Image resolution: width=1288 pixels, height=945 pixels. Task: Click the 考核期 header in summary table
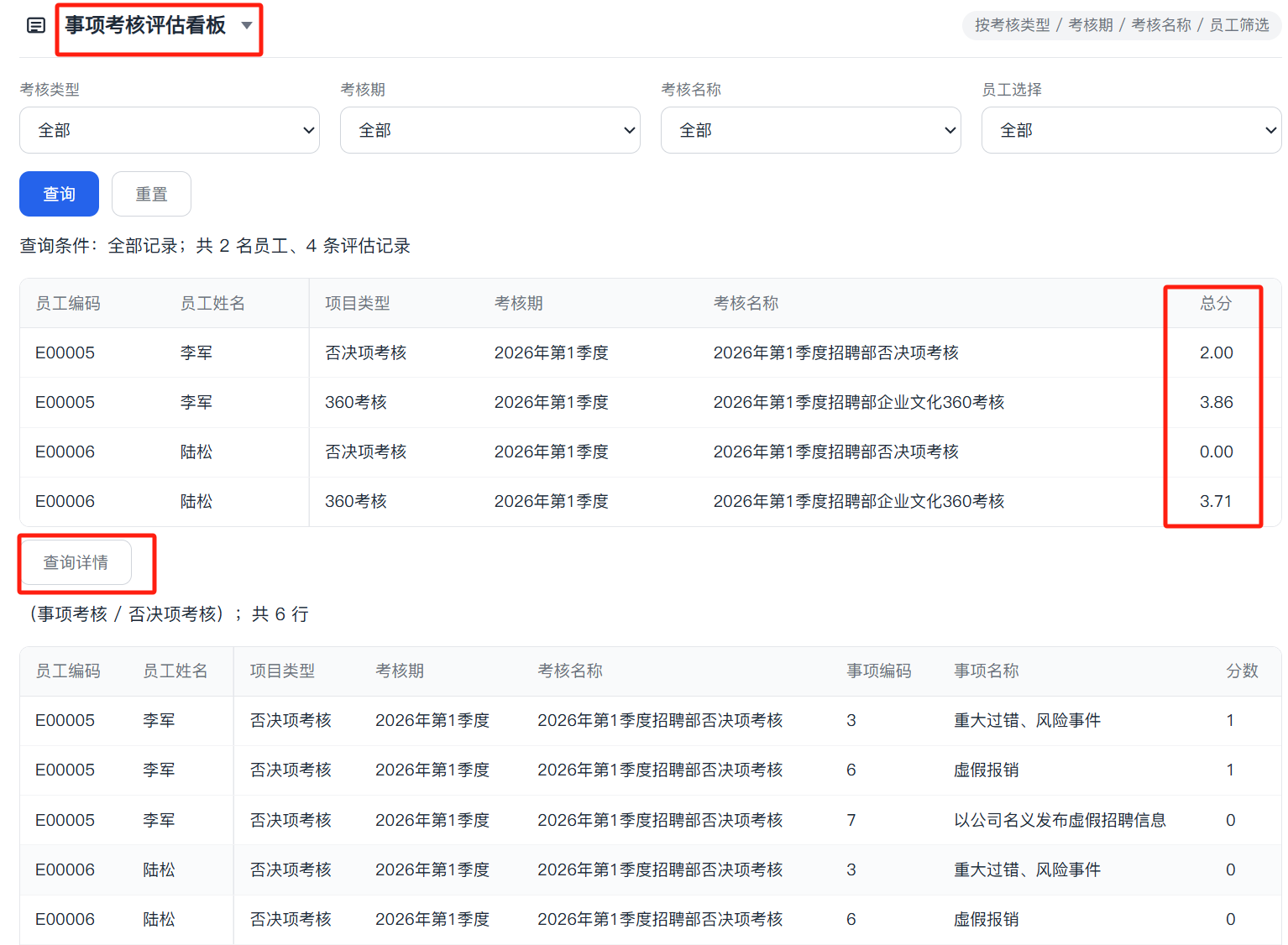(519, 303)
